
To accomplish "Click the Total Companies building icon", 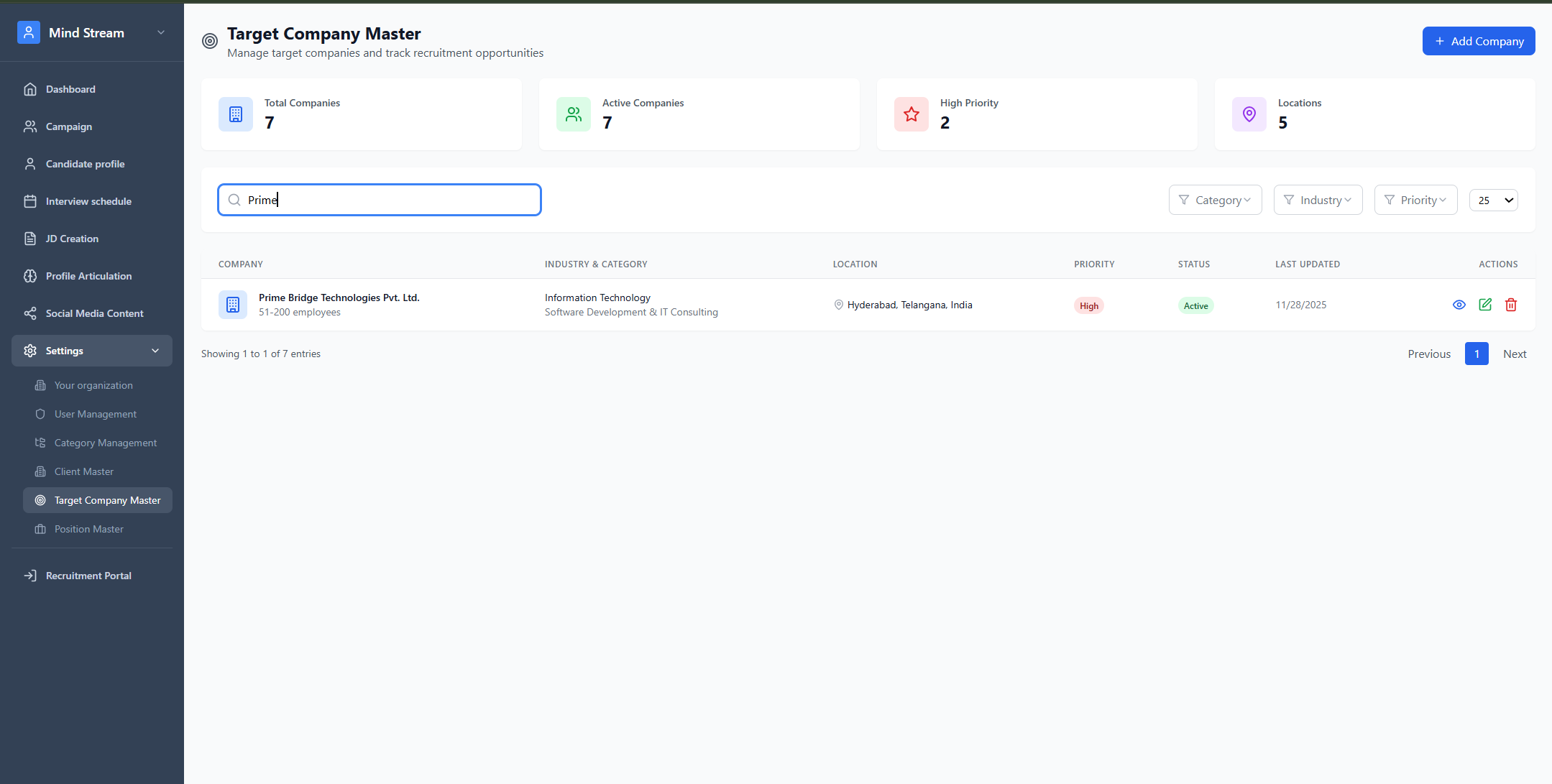I will tap(236, 114).
